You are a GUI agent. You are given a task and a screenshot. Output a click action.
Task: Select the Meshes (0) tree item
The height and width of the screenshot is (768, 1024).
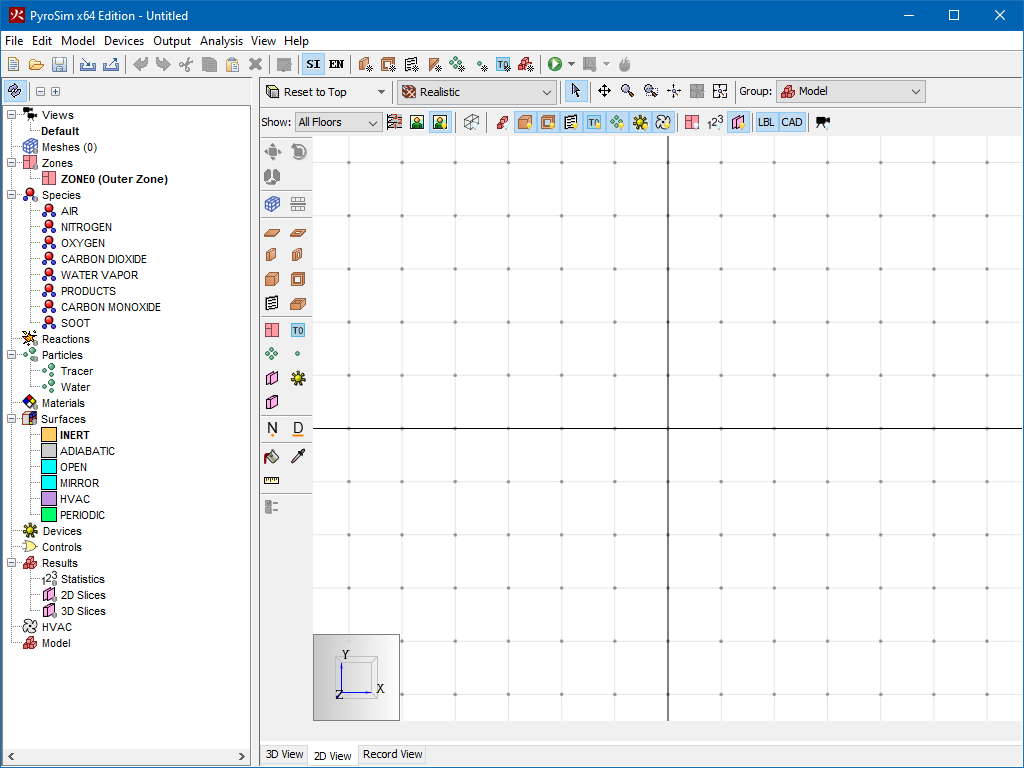69,147
